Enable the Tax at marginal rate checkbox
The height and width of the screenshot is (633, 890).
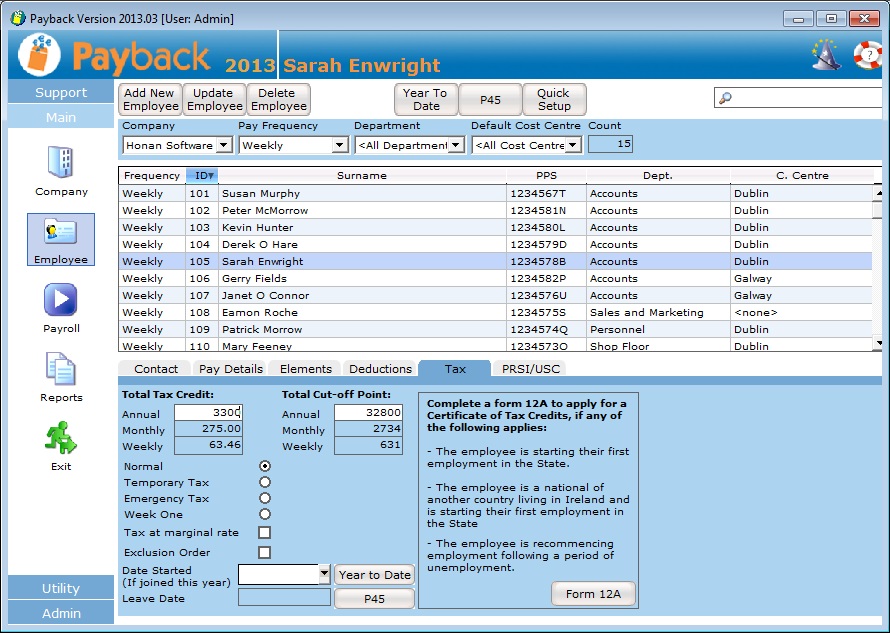[x=264, y=532]
